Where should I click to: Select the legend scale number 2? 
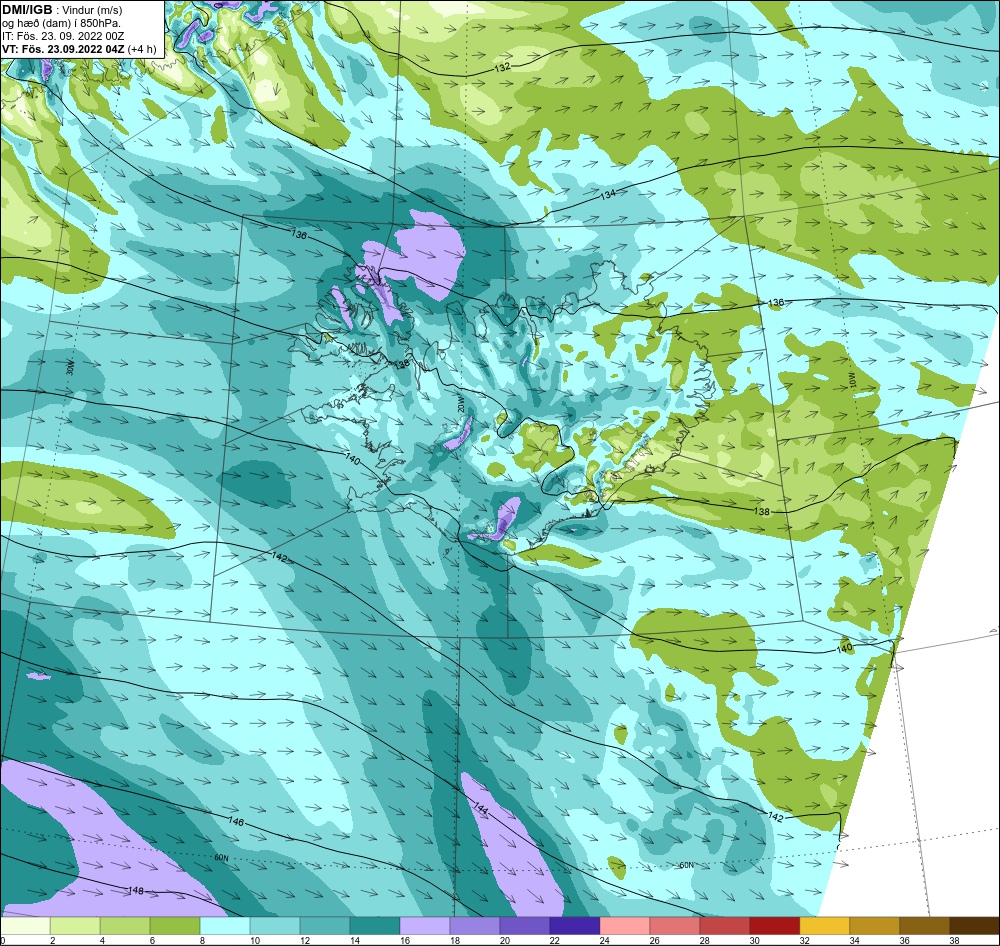53,940
